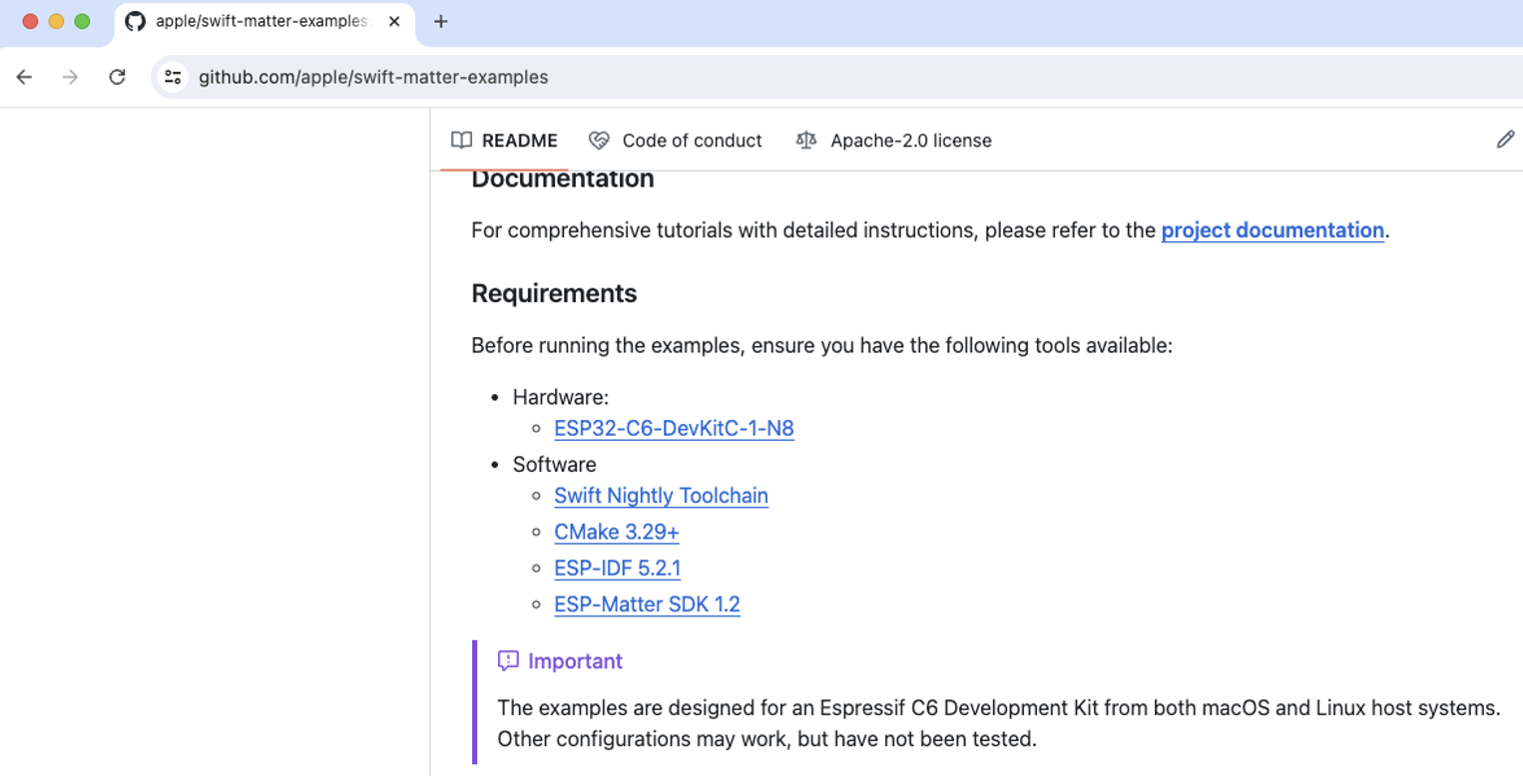Click the grayed-out forward navigation arrow
This screenshot has height=784, width=1523.
pyautogui.click(x=70, y=77)
